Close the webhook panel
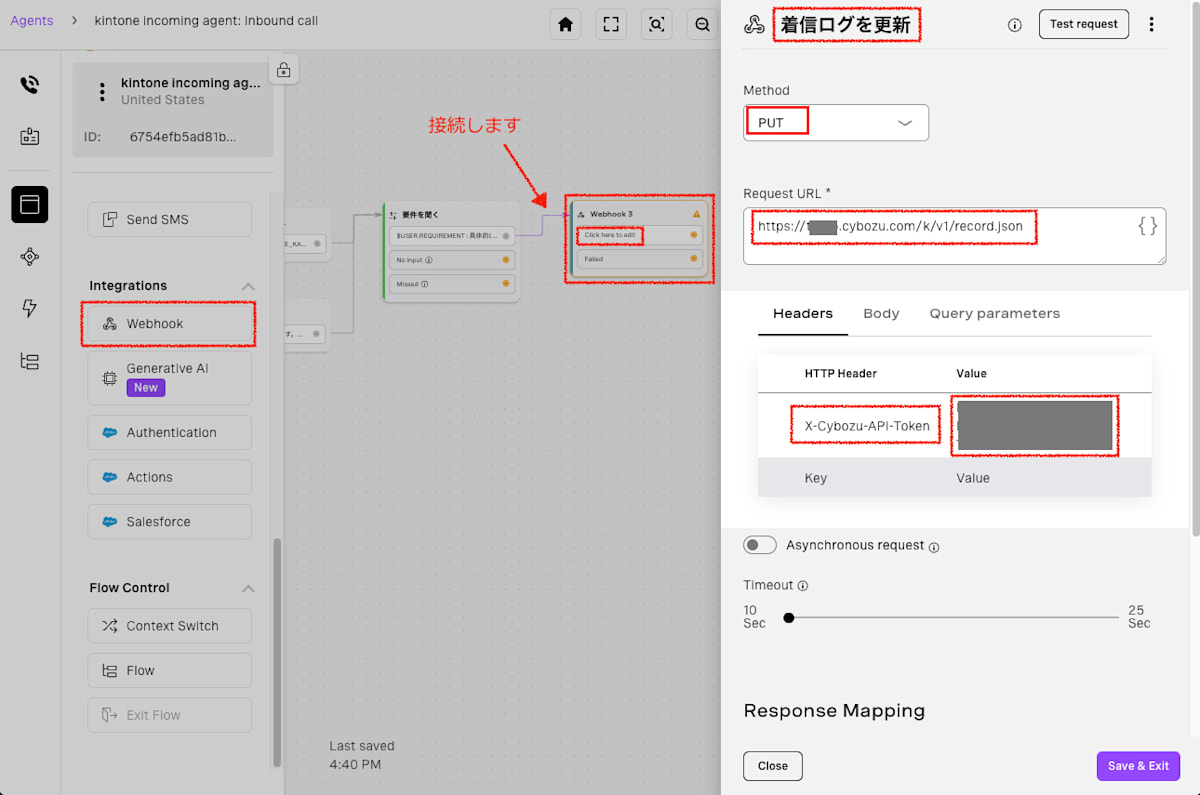 tap(773, 766)
